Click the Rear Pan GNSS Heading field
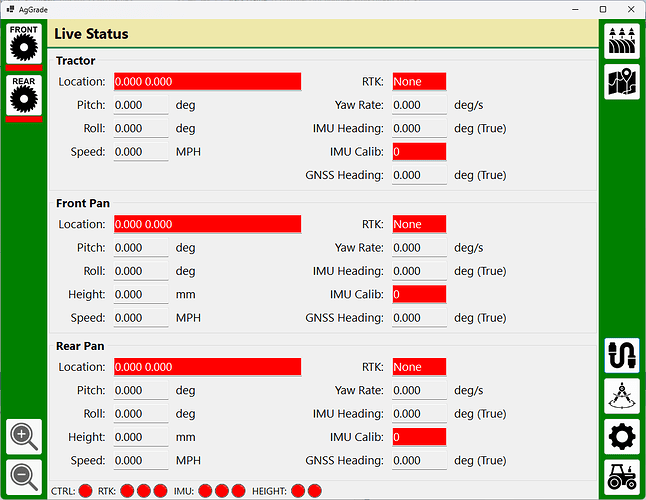 pyautogui.click(x=419, y=460)
